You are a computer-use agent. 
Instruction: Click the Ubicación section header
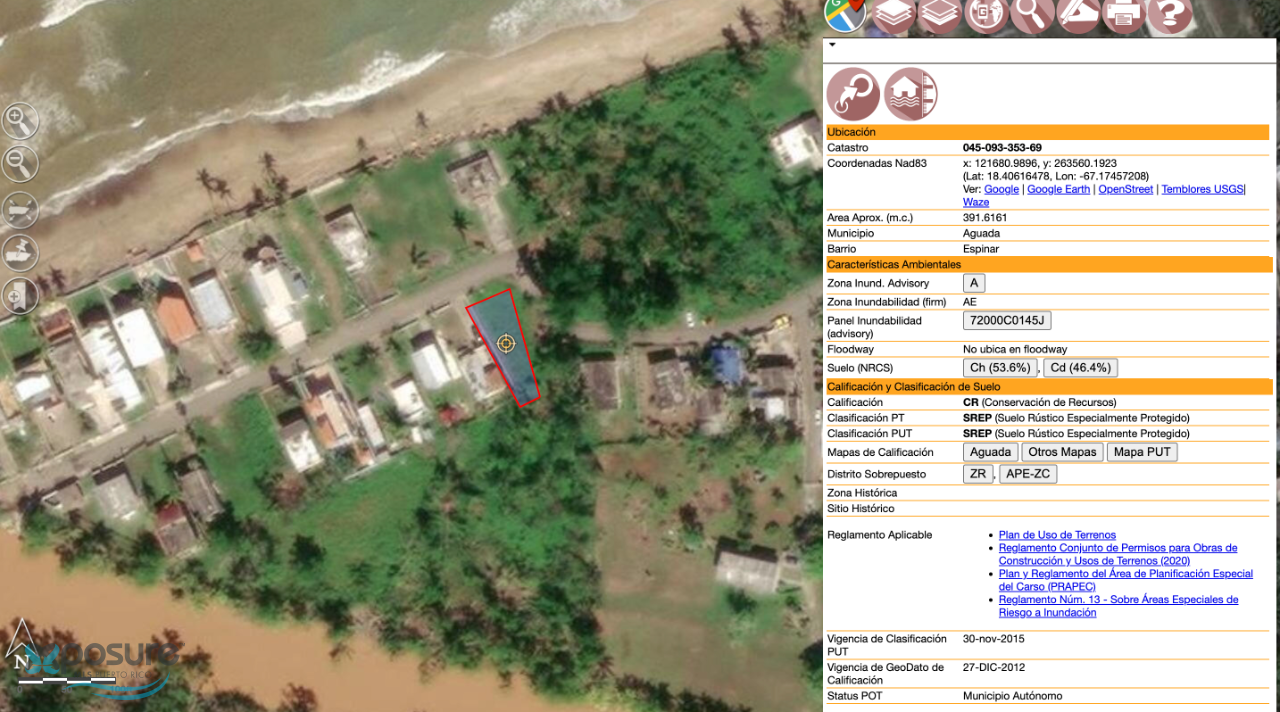coord(1048,132)
